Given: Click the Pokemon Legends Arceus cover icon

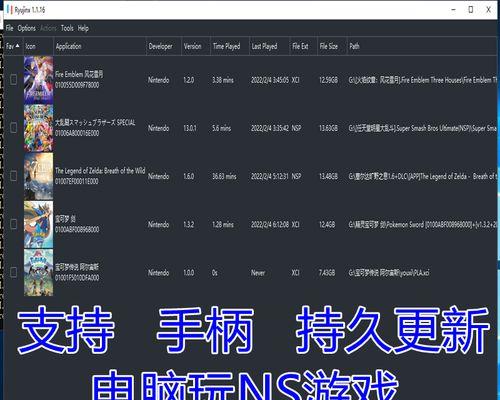Looking at the screenshot, I should pyautogui.click(x=38, y=272).
